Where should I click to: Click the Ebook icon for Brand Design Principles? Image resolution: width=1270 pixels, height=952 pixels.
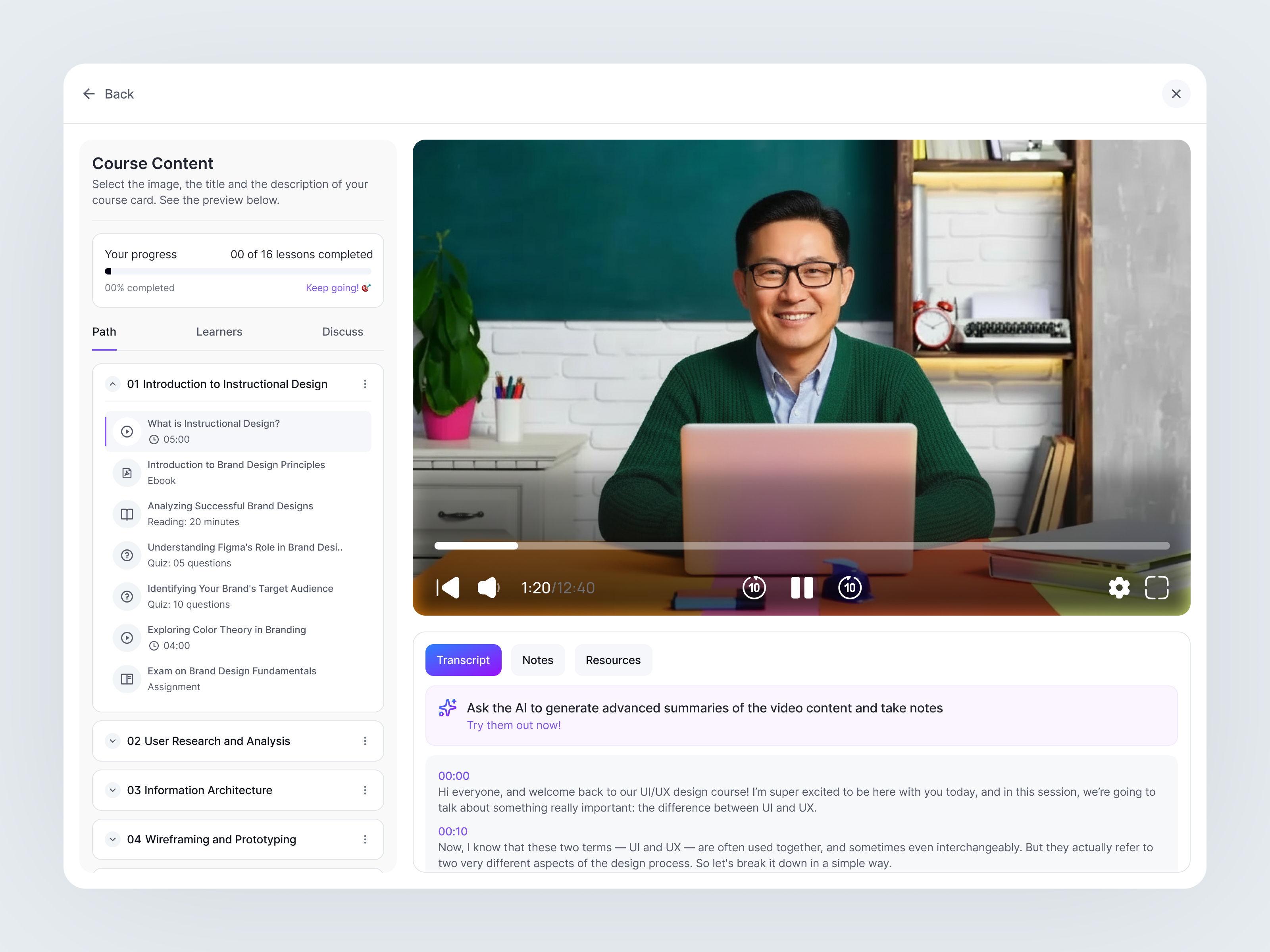coord(127,472)
